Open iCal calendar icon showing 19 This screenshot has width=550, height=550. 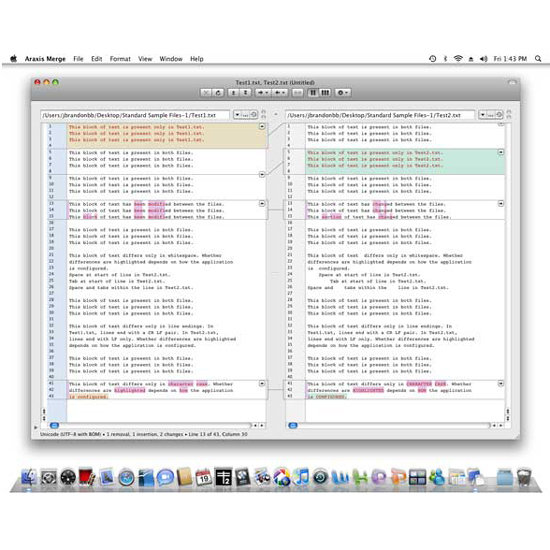coord(203,477)
